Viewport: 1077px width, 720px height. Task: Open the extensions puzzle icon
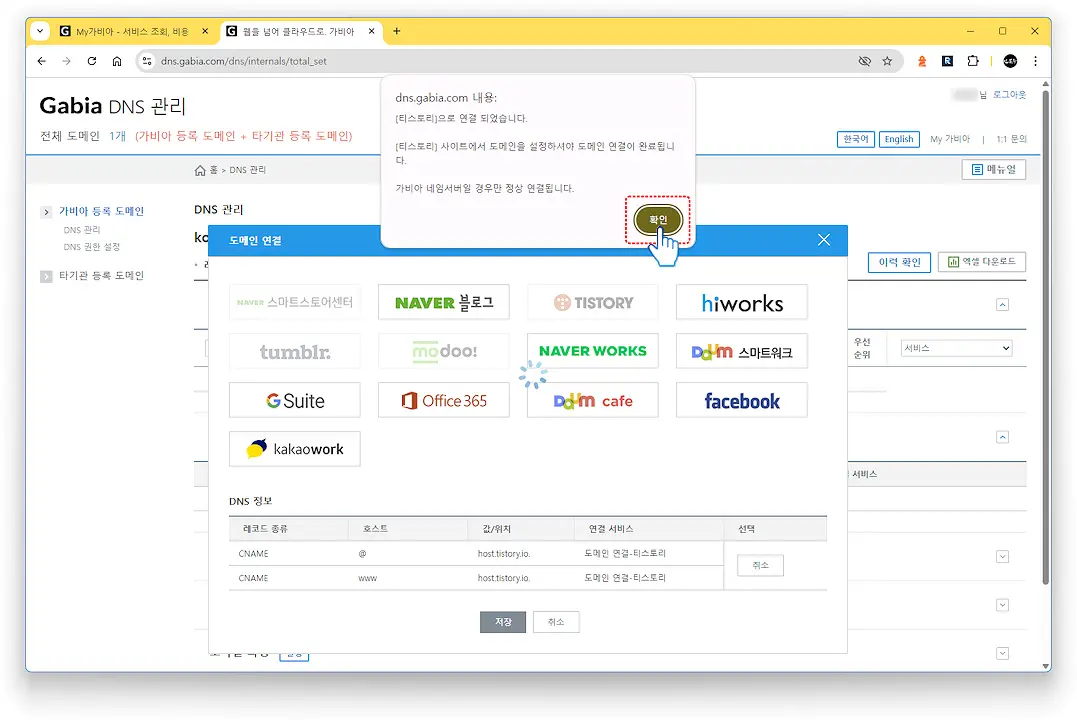(x=973, y=61)
